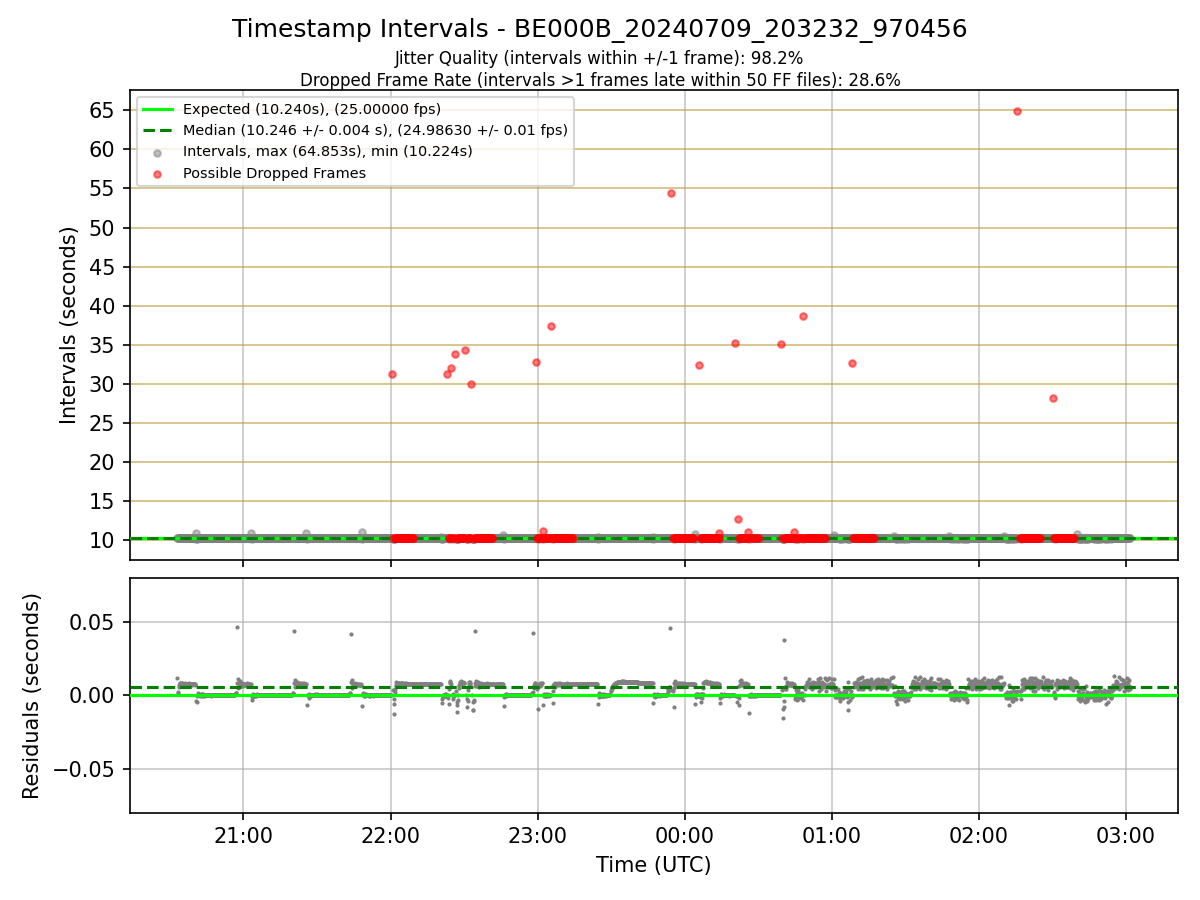Click the 'Intervals (seconds)' y-axis label

(68, 325)
